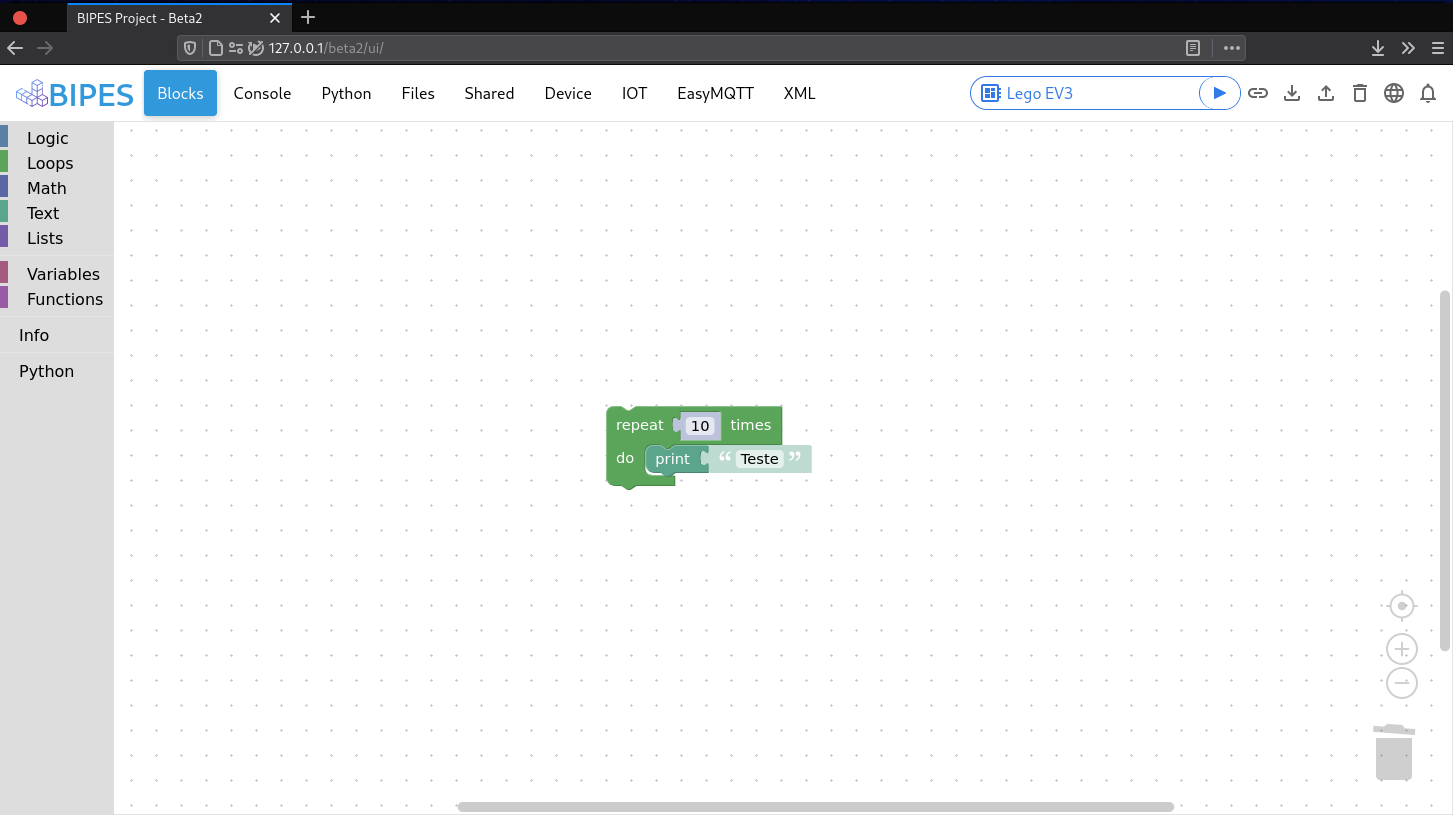1453x815 pixels.
Task: Open page actions three-dots in address bar
Action: pyautogui.click(x=1231, y=47)
